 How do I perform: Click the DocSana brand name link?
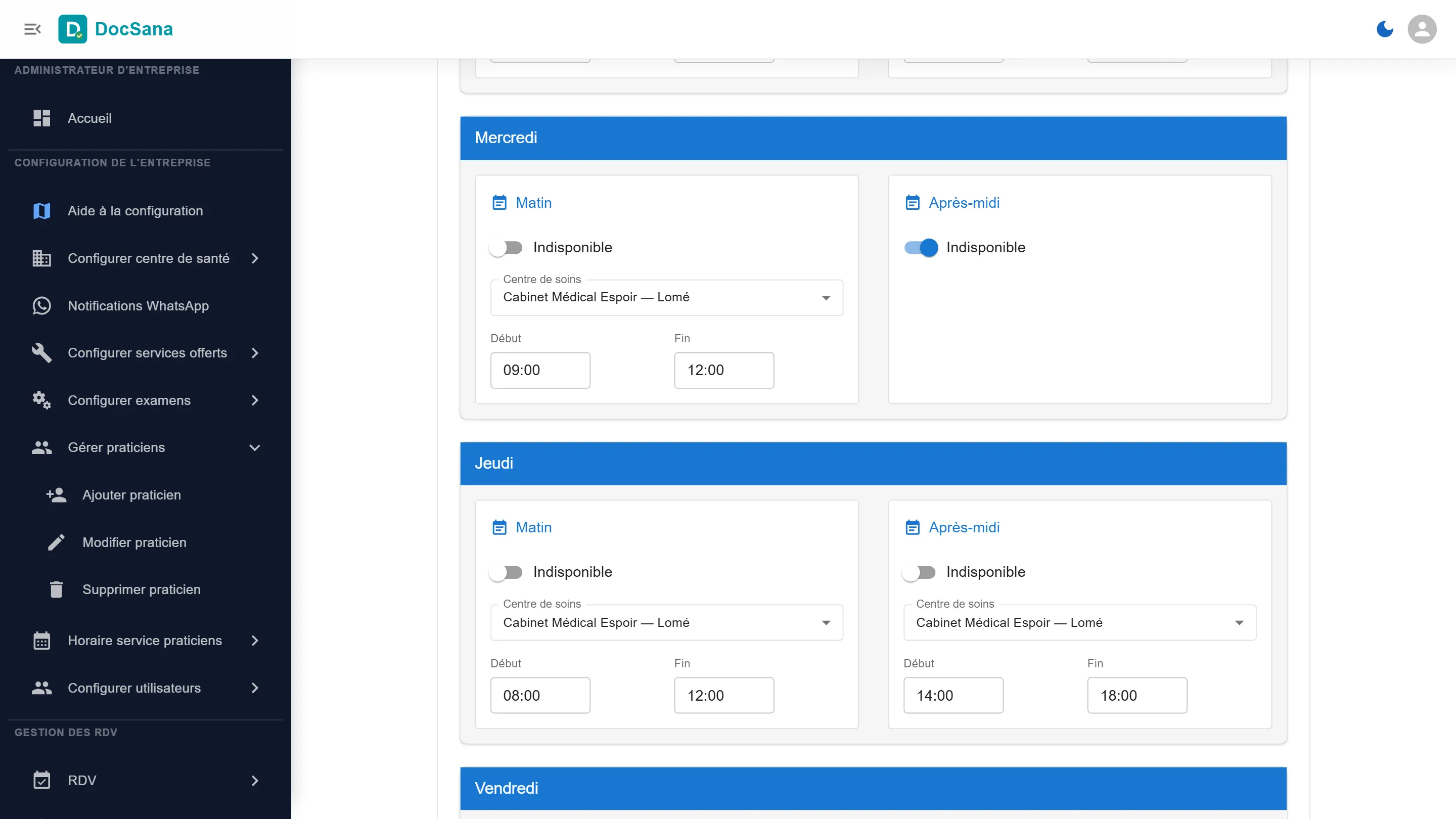(134, 29)
